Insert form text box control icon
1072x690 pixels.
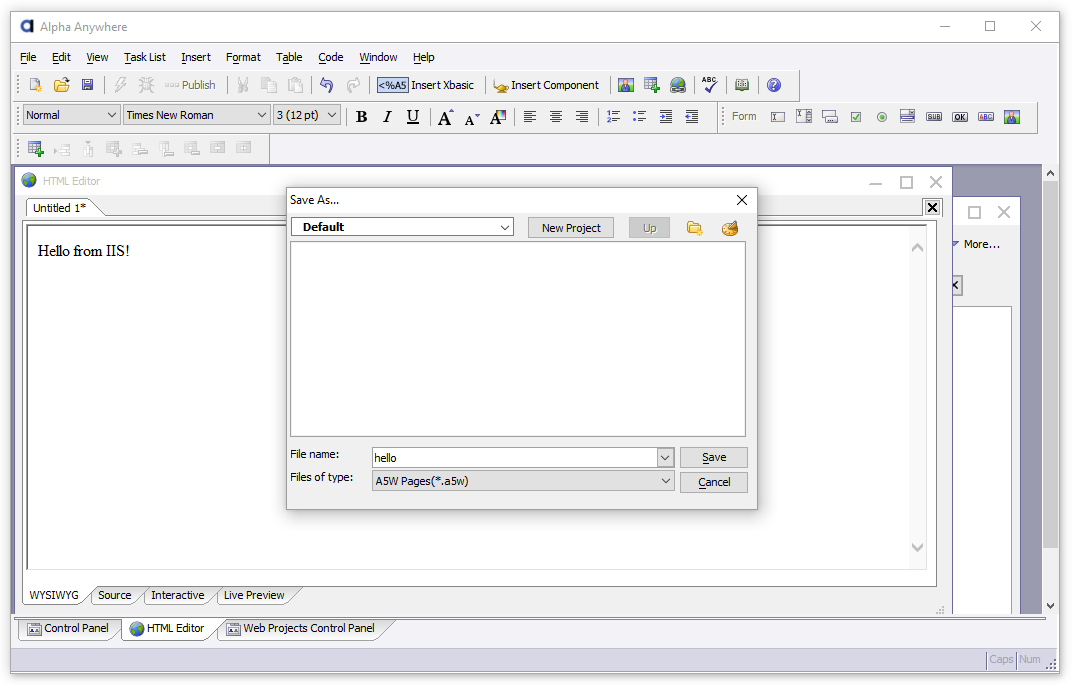(778, 117)
